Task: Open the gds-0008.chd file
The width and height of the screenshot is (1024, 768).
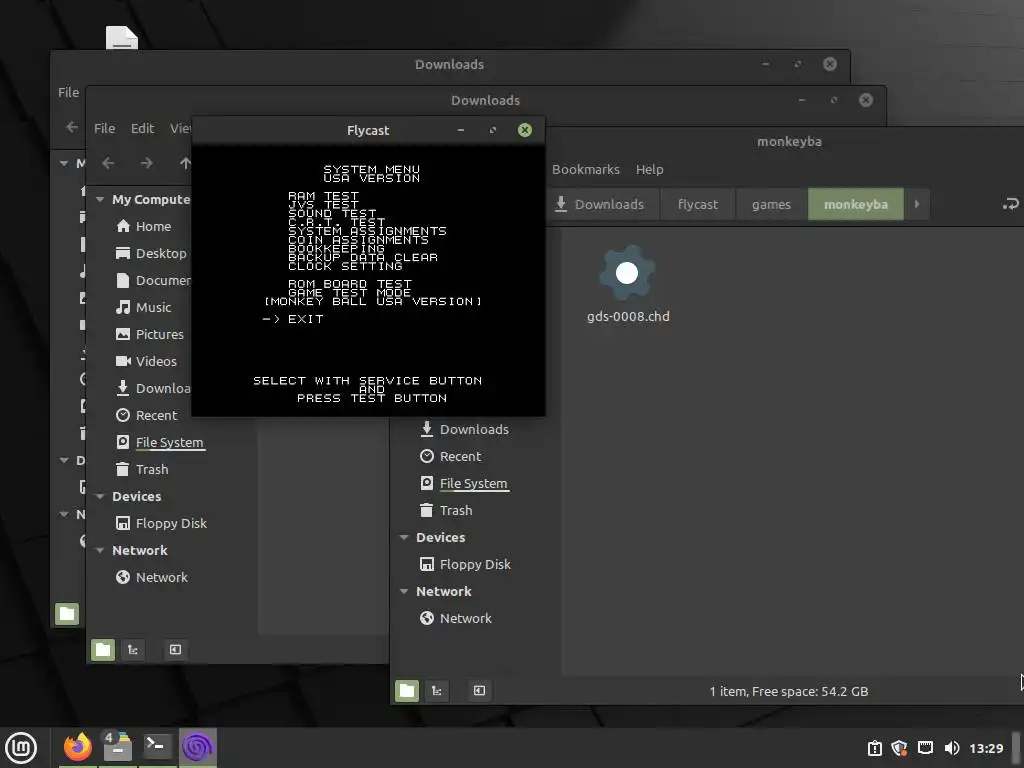Action: [627, 283]
